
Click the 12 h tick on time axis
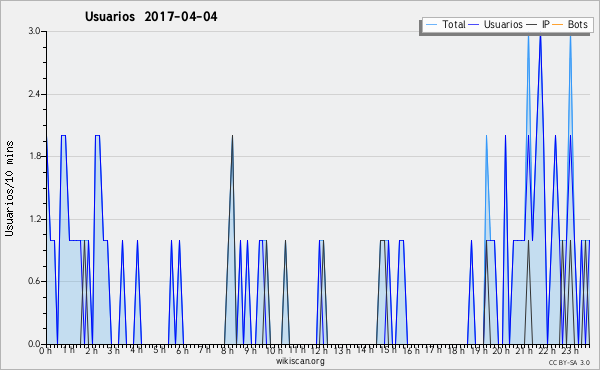coord(319,350)
